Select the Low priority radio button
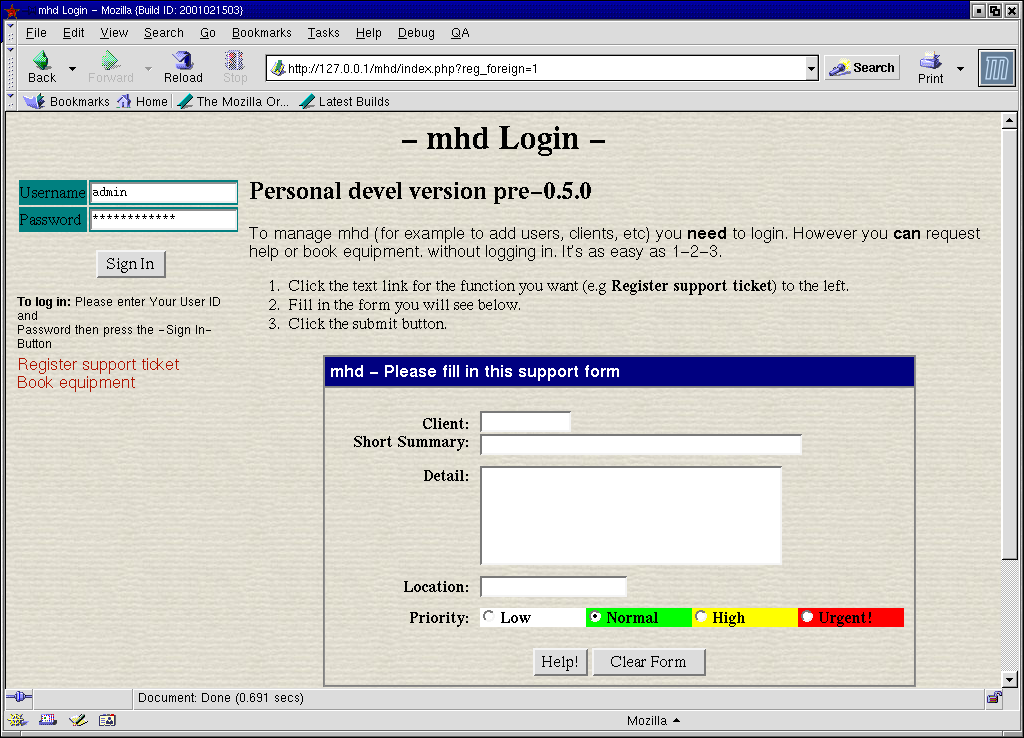The width and height of the screenshot is (1024, 738). click(488, 617)
